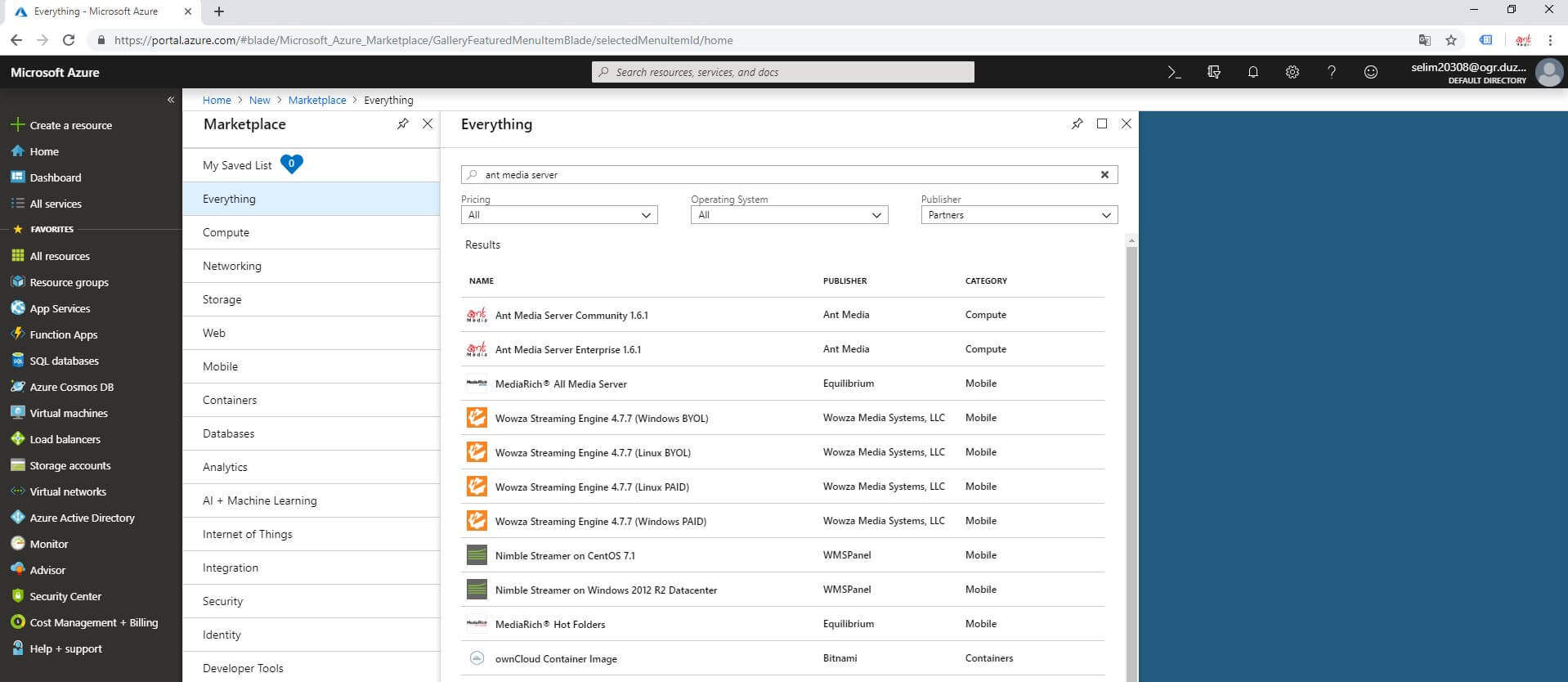Click the Home breadcrumb link
Screen dimensions: 1568x682
tap(217, 100)
